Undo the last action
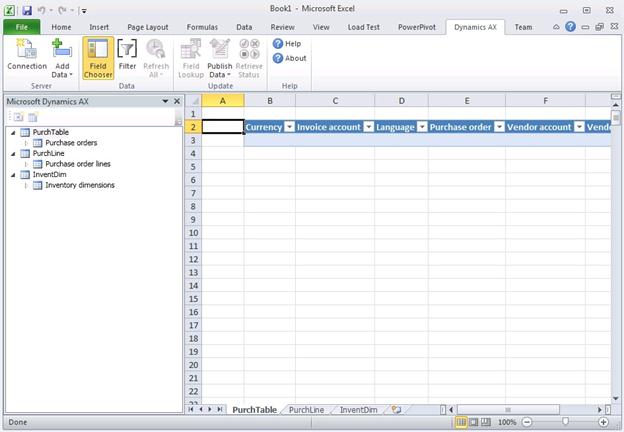 coord(41,10)
